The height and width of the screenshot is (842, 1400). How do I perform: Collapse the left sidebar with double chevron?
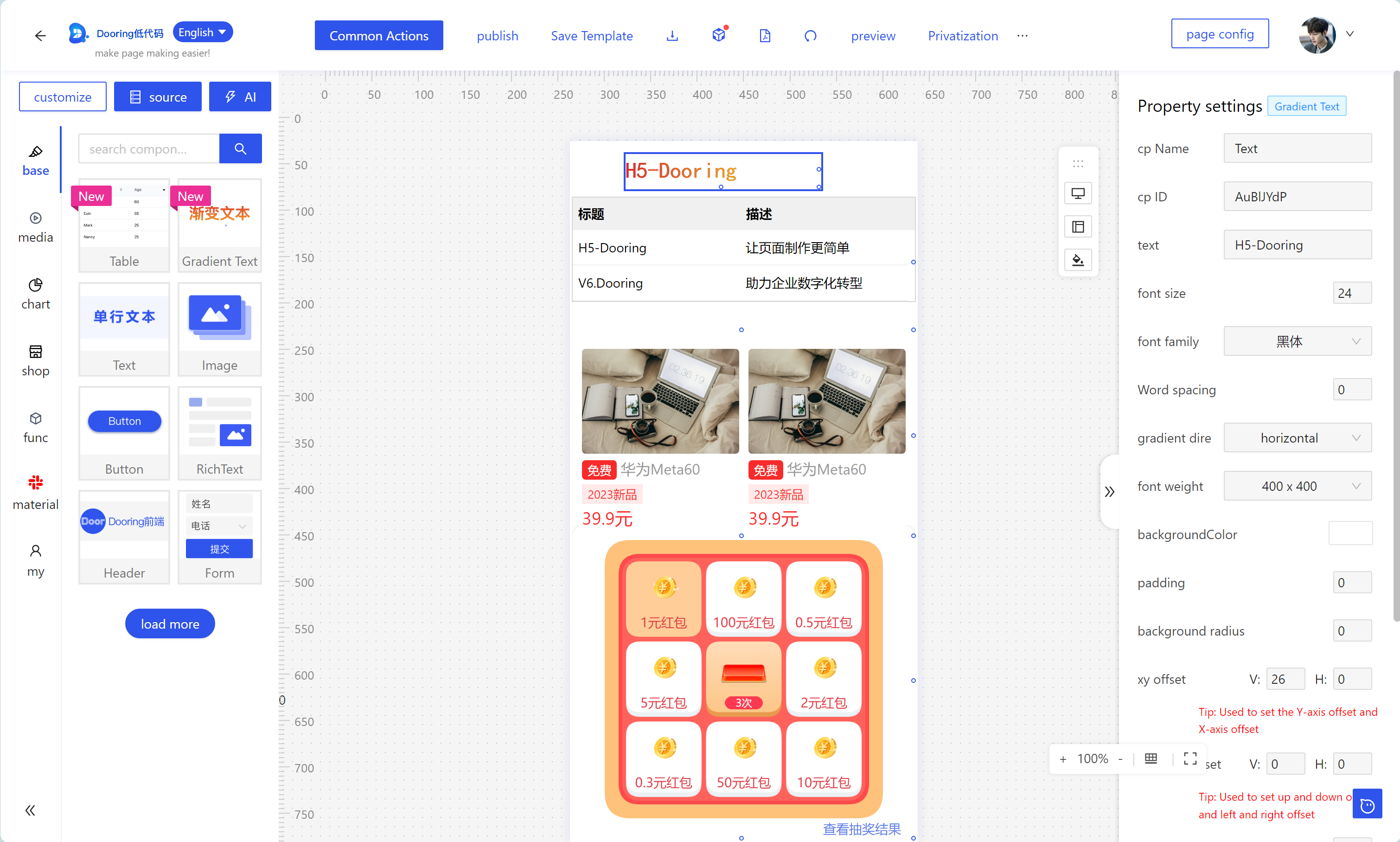(31, 810)
